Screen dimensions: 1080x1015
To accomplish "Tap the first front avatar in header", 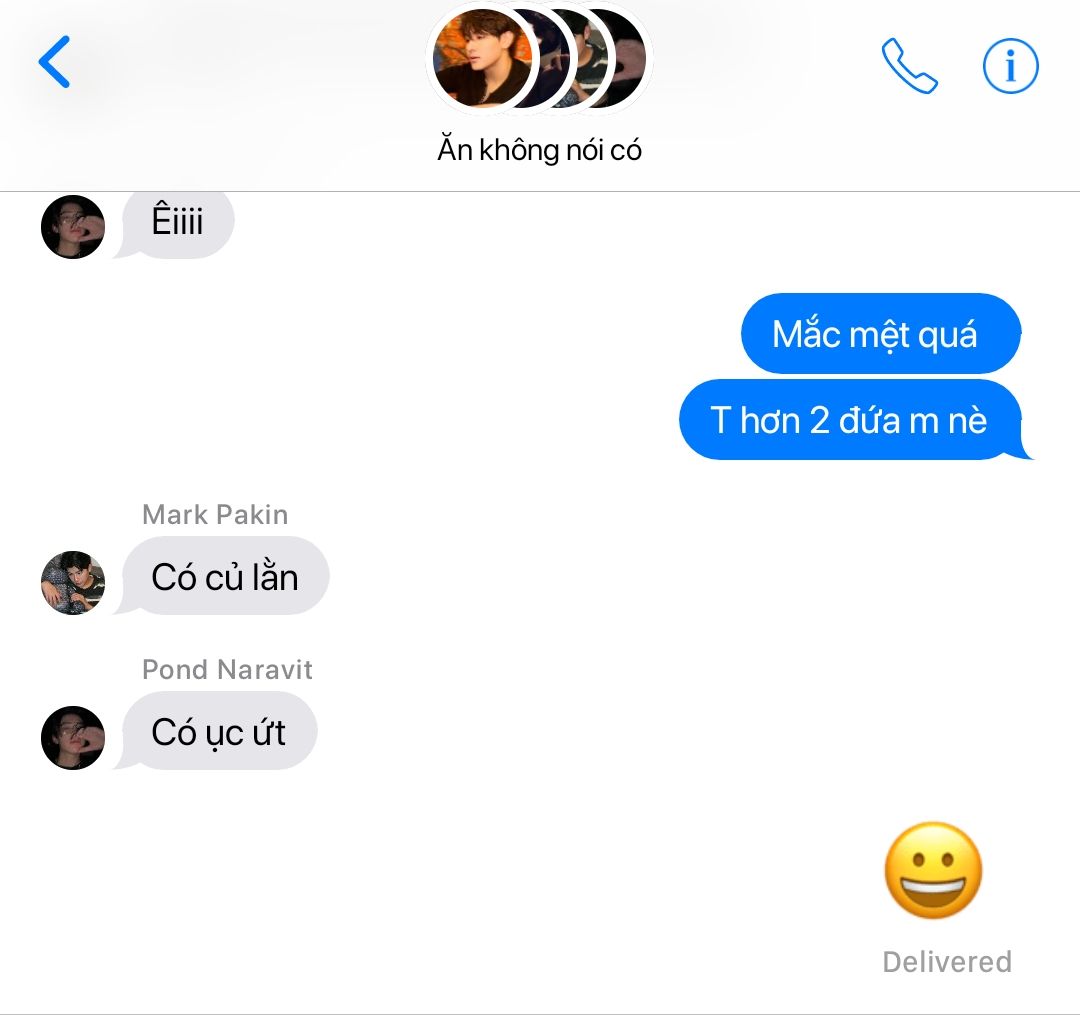I will (482, 59).
